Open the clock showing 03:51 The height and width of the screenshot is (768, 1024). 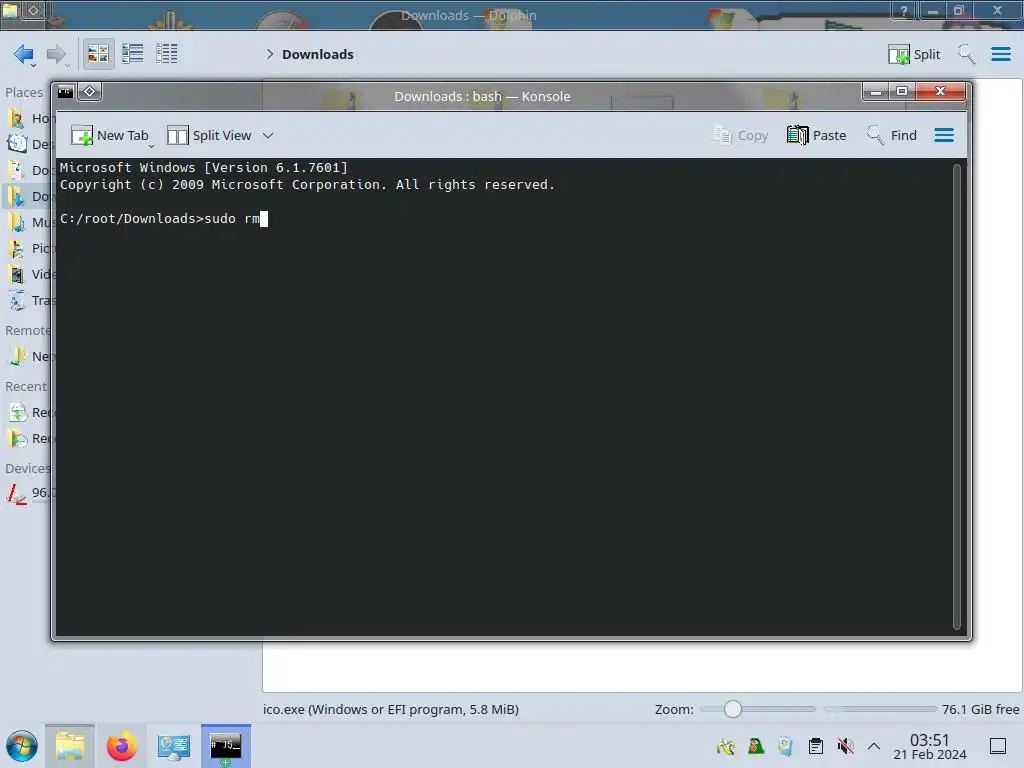coord(929,746)
